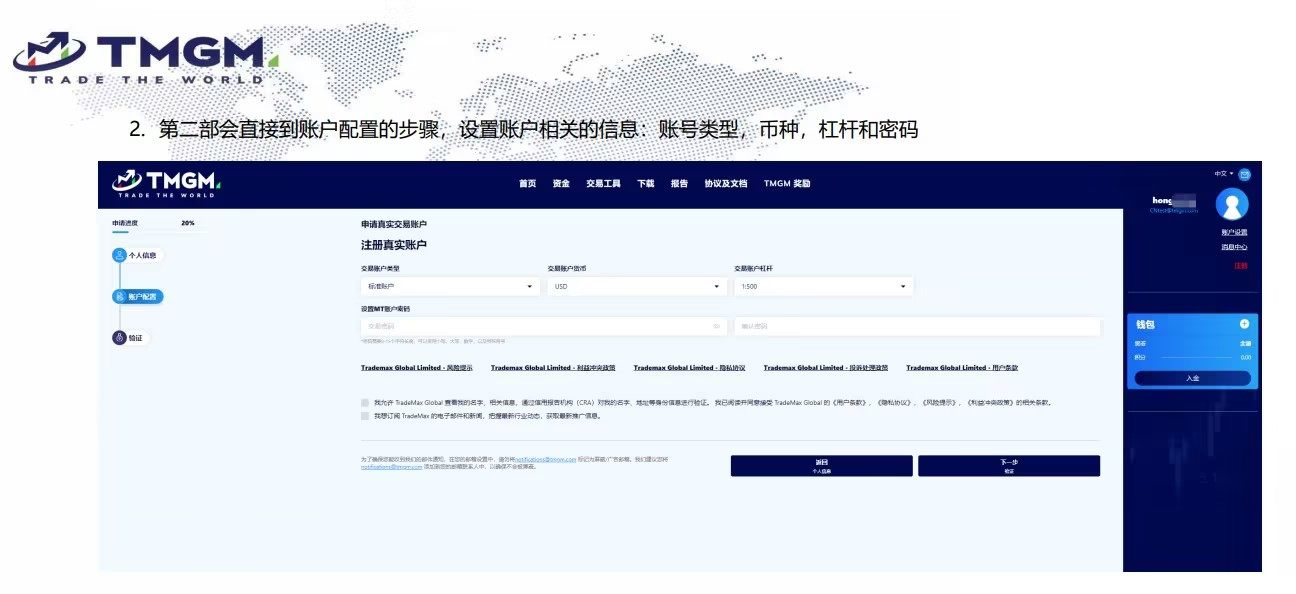1296x594 pixels.
Task: Click the wallet plus icon
Action: point(1244,324)
